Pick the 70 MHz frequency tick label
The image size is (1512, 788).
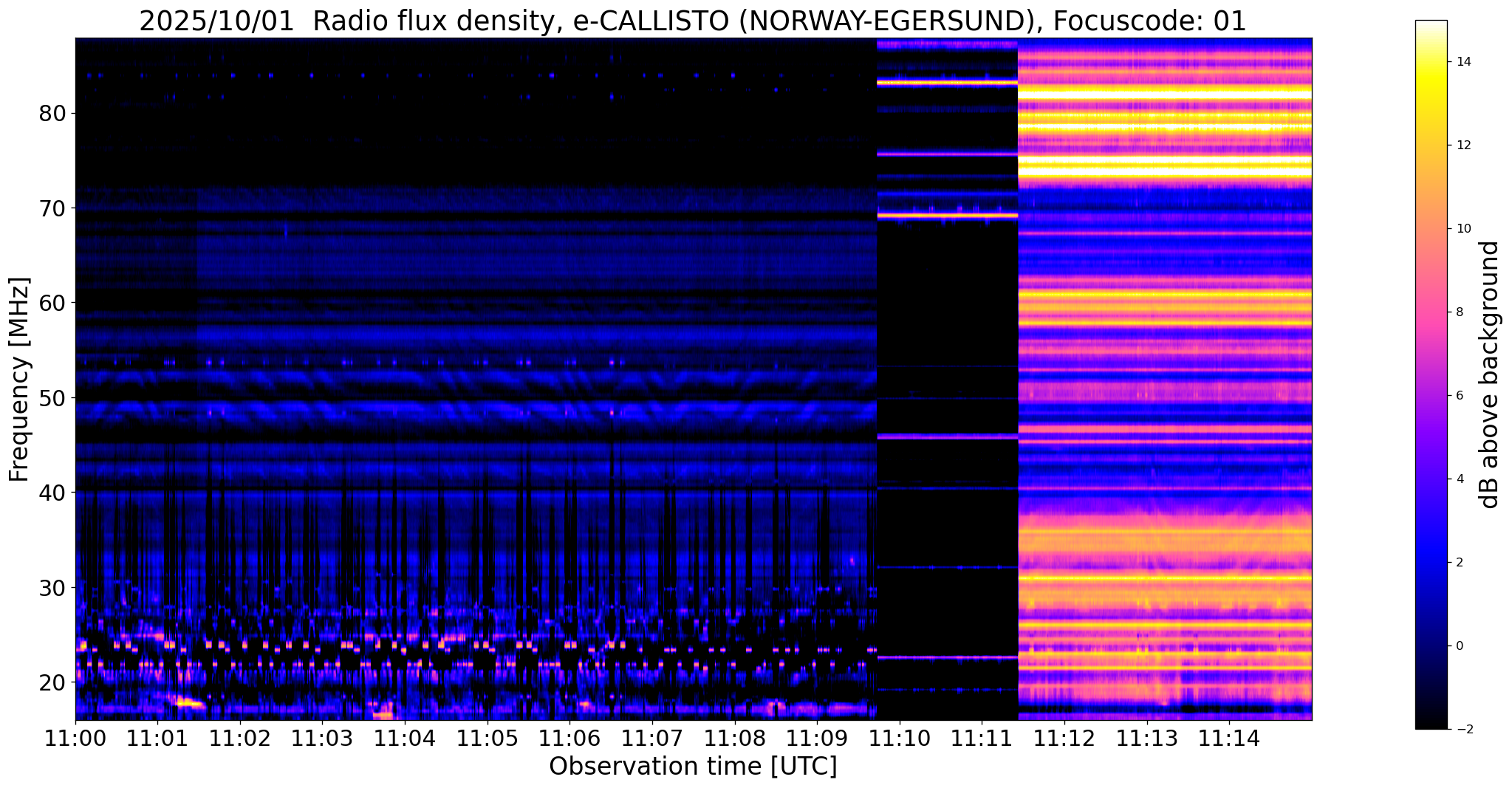[x=52, y=208]
